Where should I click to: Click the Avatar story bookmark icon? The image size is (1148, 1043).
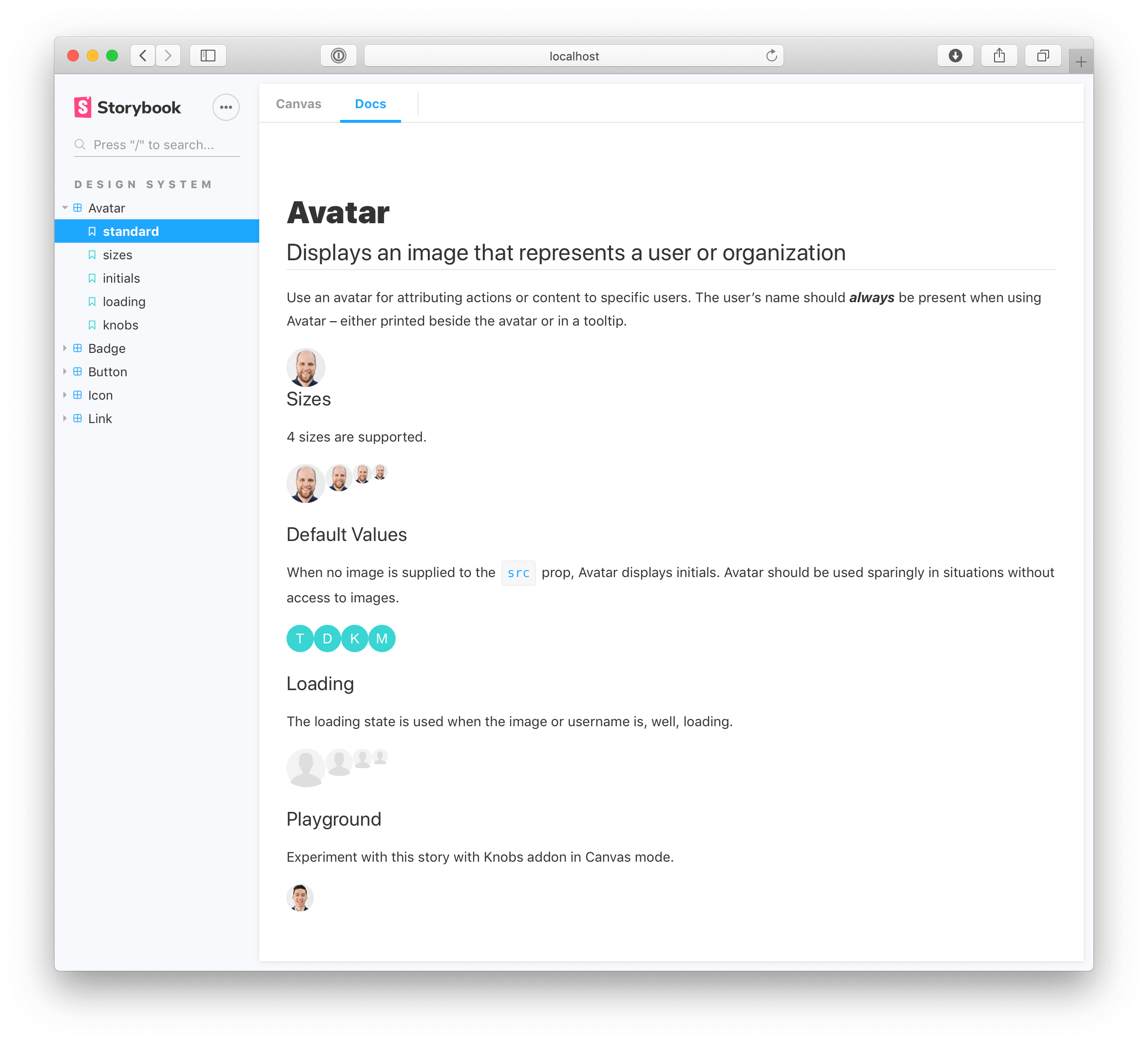92,230
